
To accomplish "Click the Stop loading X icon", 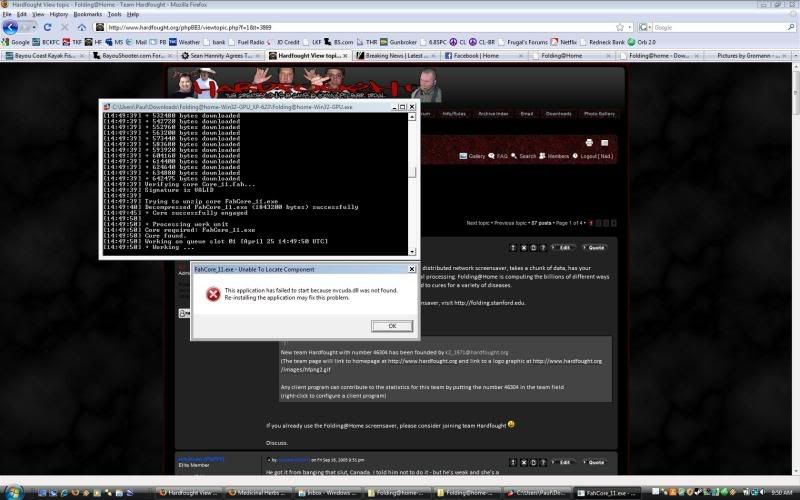I will coord(65,27).
